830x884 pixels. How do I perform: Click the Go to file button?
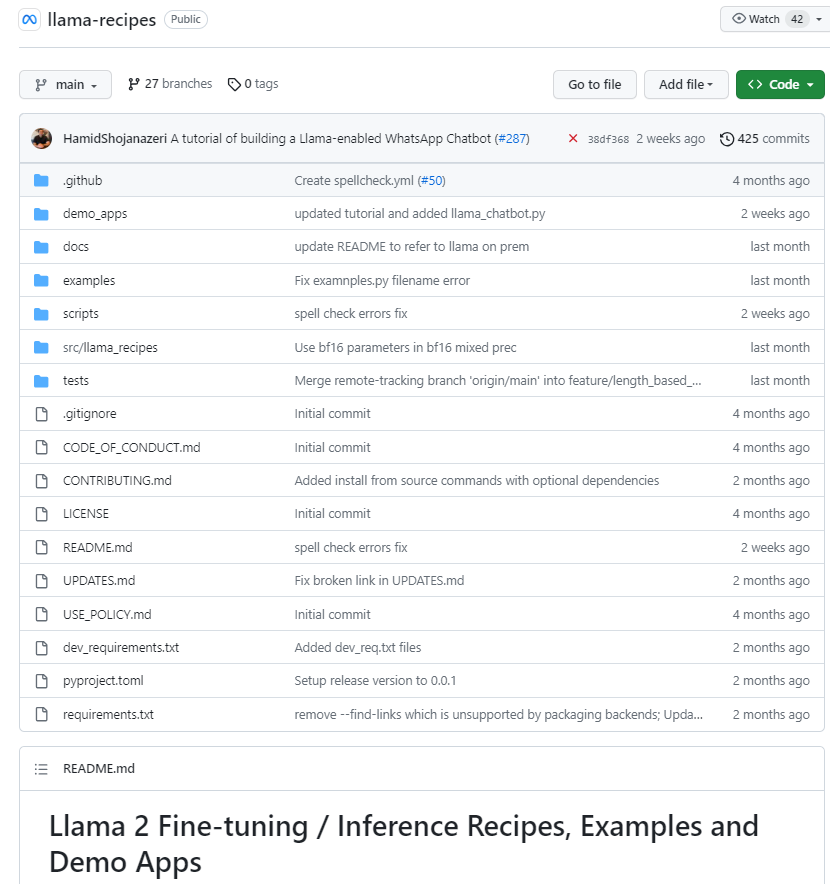coord(595,85)
